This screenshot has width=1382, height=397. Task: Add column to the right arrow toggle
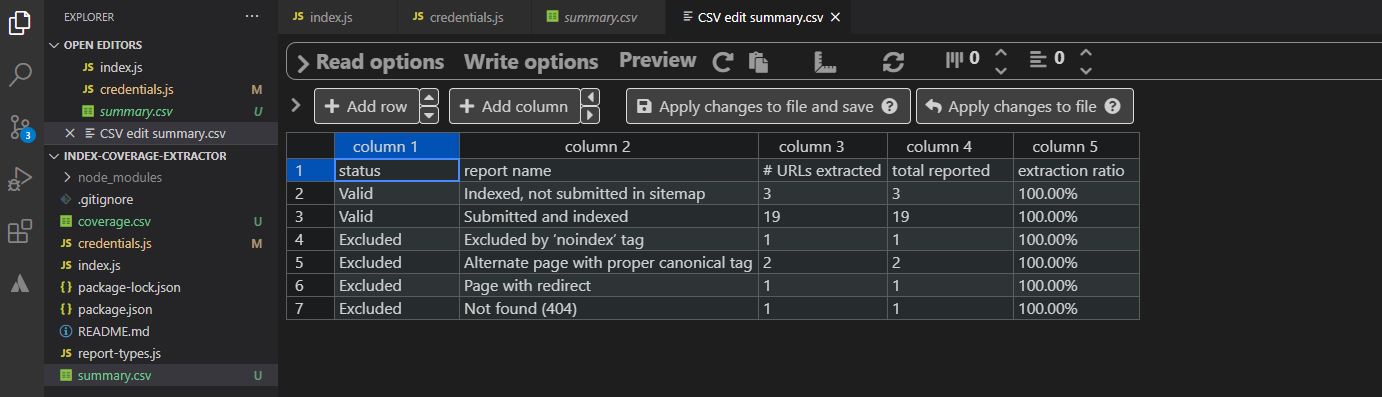[590, 114]
